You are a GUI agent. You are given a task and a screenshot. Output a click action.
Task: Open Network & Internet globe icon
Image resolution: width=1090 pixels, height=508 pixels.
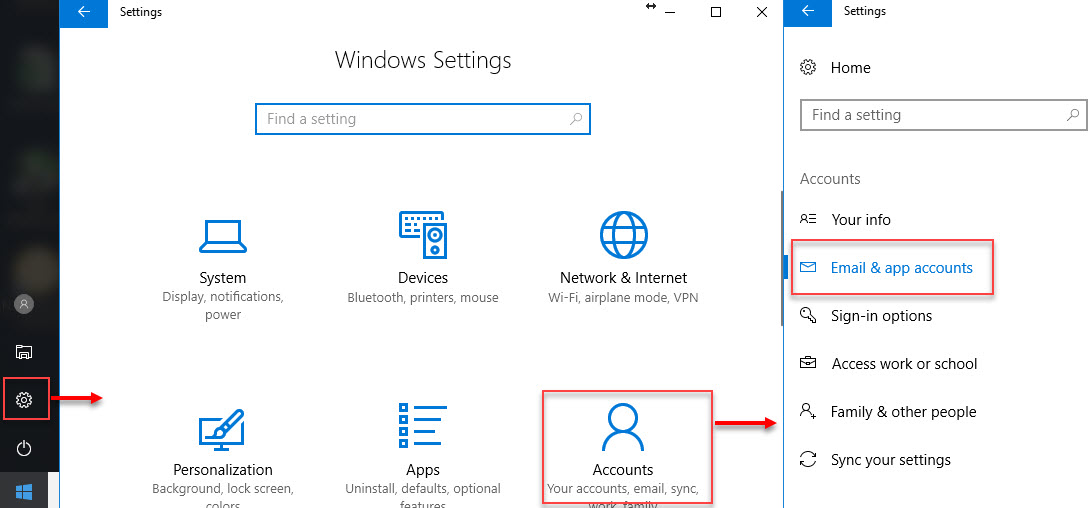point(623,236)
